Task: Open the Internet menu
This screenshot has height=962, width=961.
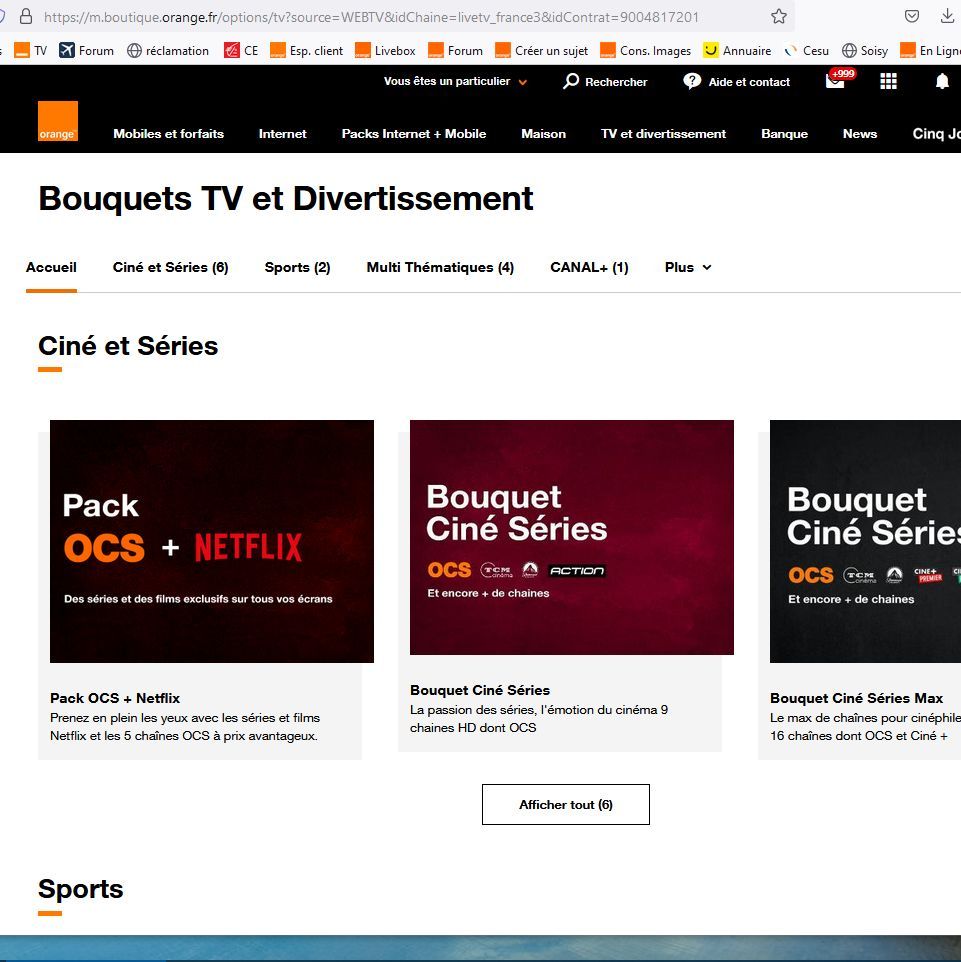Action: tap(282, 134)
